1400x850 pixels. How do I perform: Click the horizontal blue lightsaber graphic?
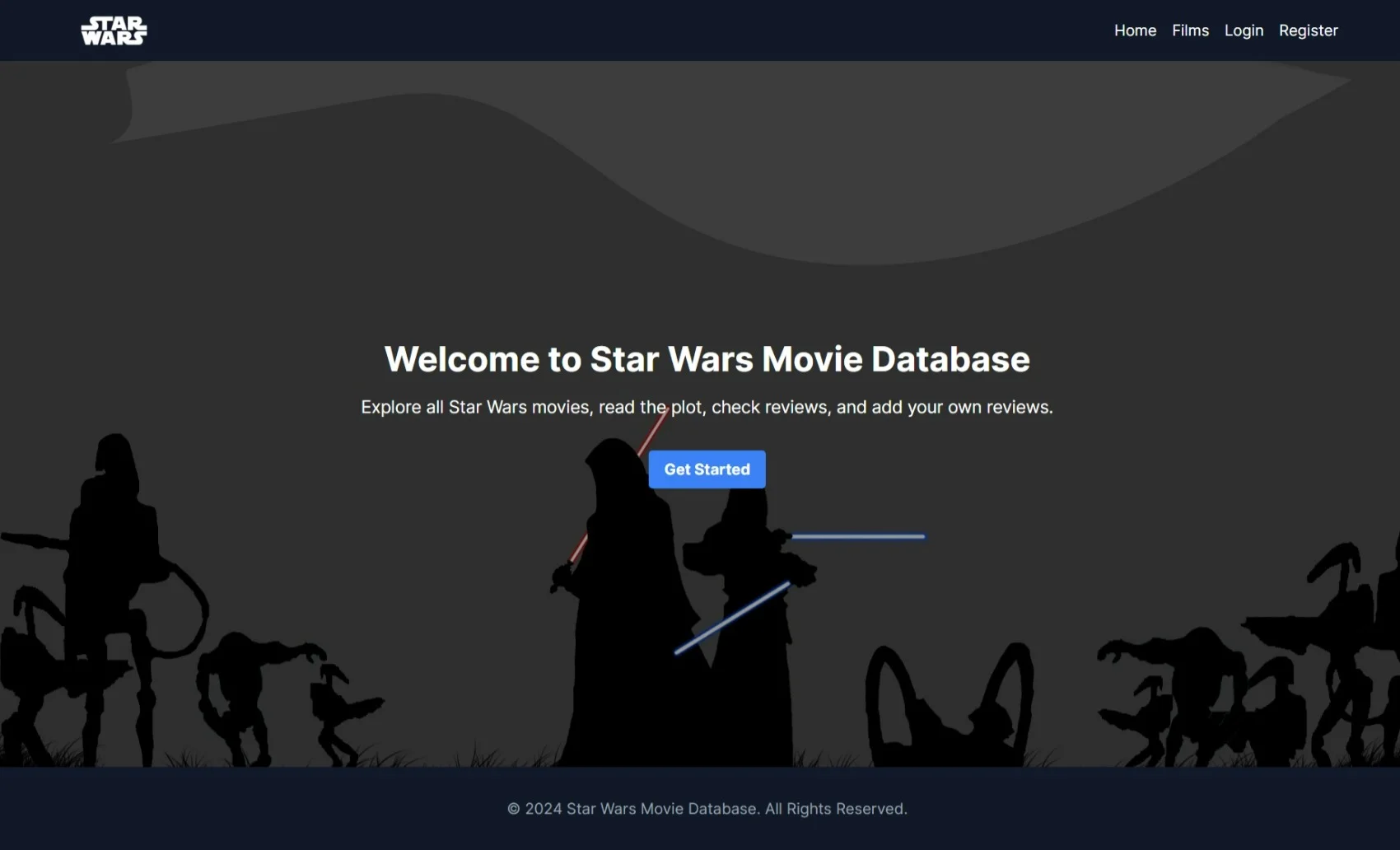pos(856,536)
